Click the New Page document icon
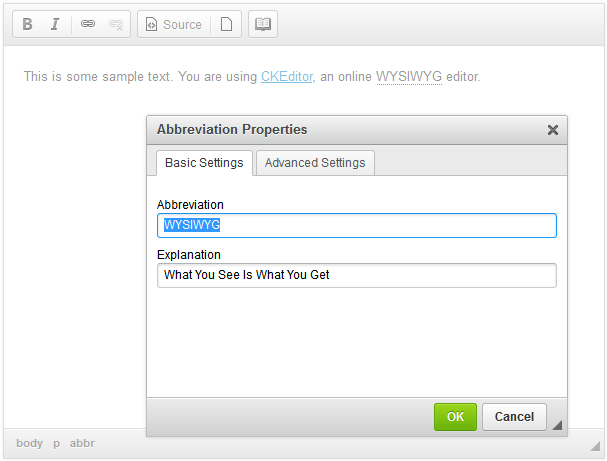This screenshot has width=607, height=461. pos(226,25)
